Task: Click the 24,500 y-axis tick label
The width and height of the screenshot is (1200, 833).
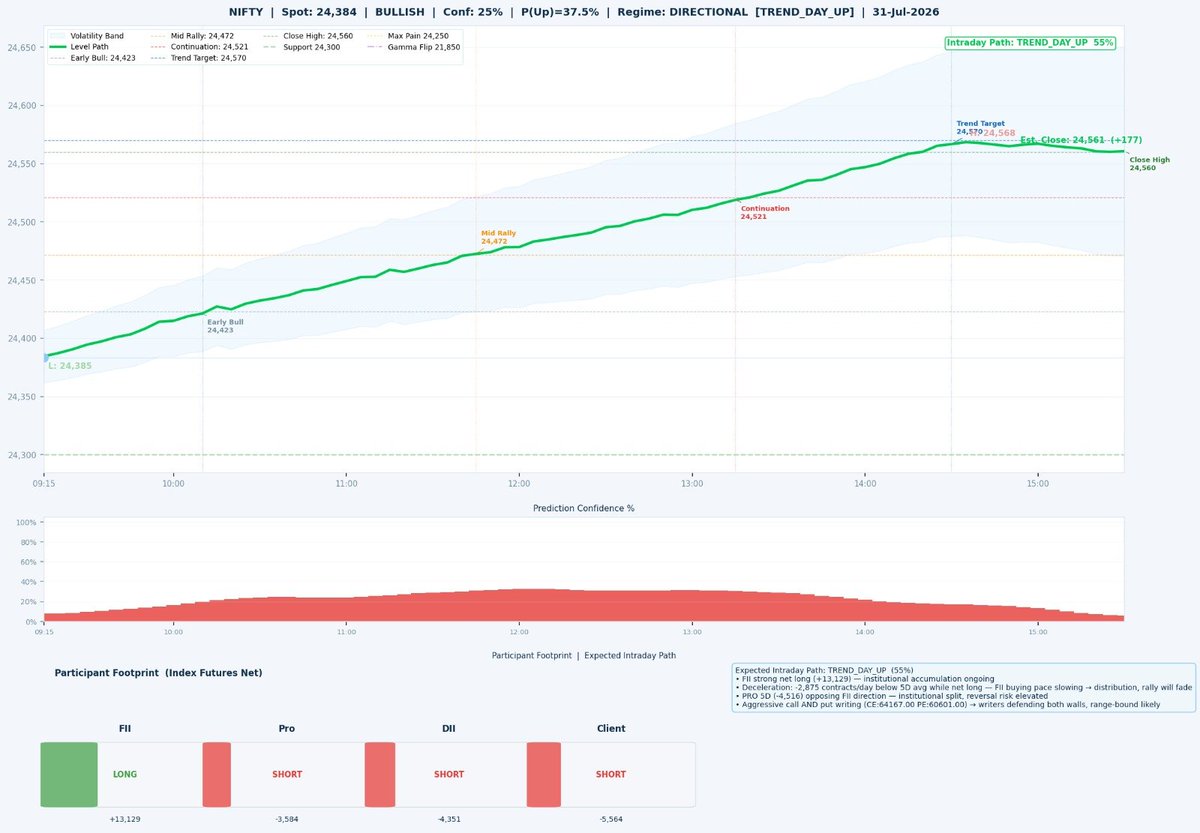Action: tap(22, 222)
